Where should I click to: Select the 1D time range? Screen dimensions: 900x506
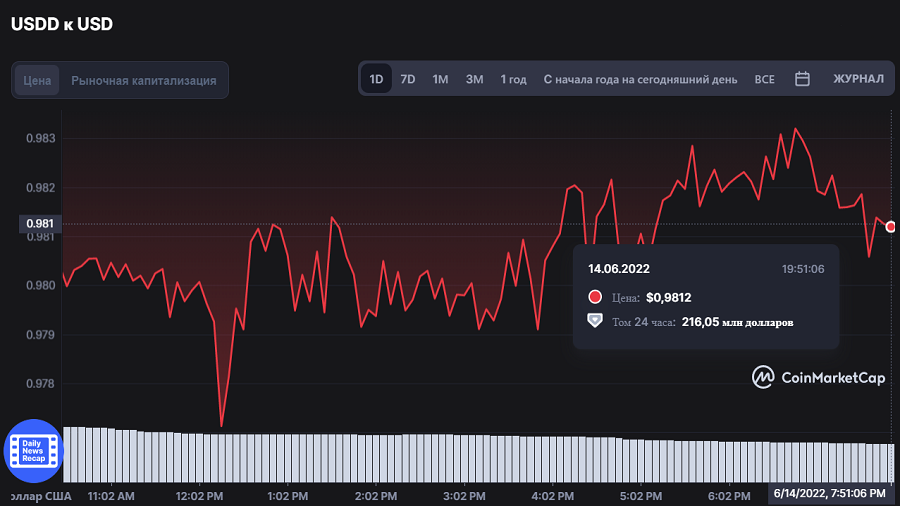click(376, 79)
